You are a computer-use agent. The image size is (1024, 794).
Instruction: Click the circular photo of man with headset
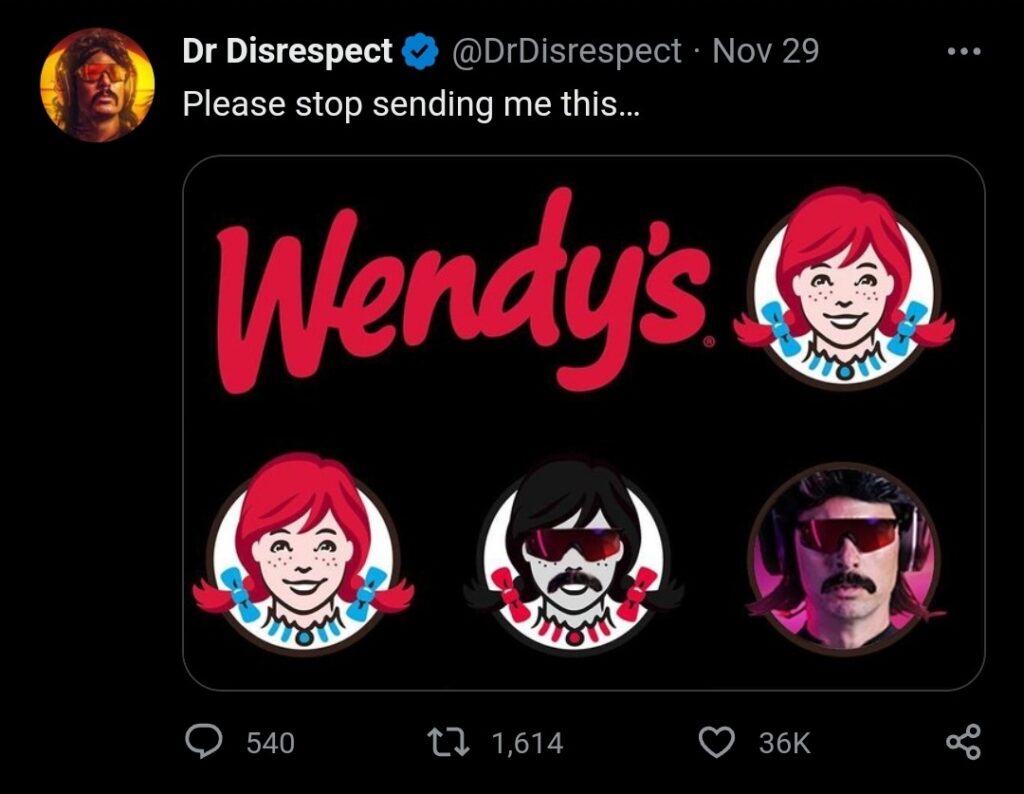click(845, 553)
